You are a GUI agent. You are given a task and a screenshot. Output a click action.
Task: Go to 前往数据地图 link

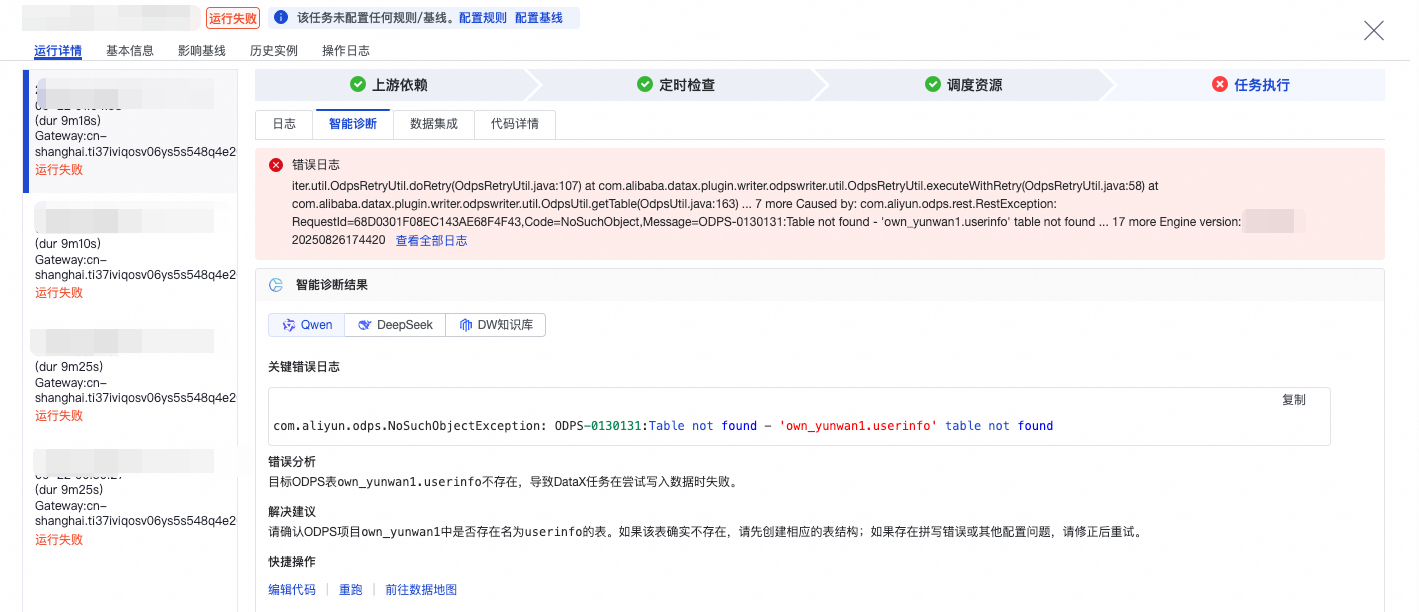tap(422, 590)
